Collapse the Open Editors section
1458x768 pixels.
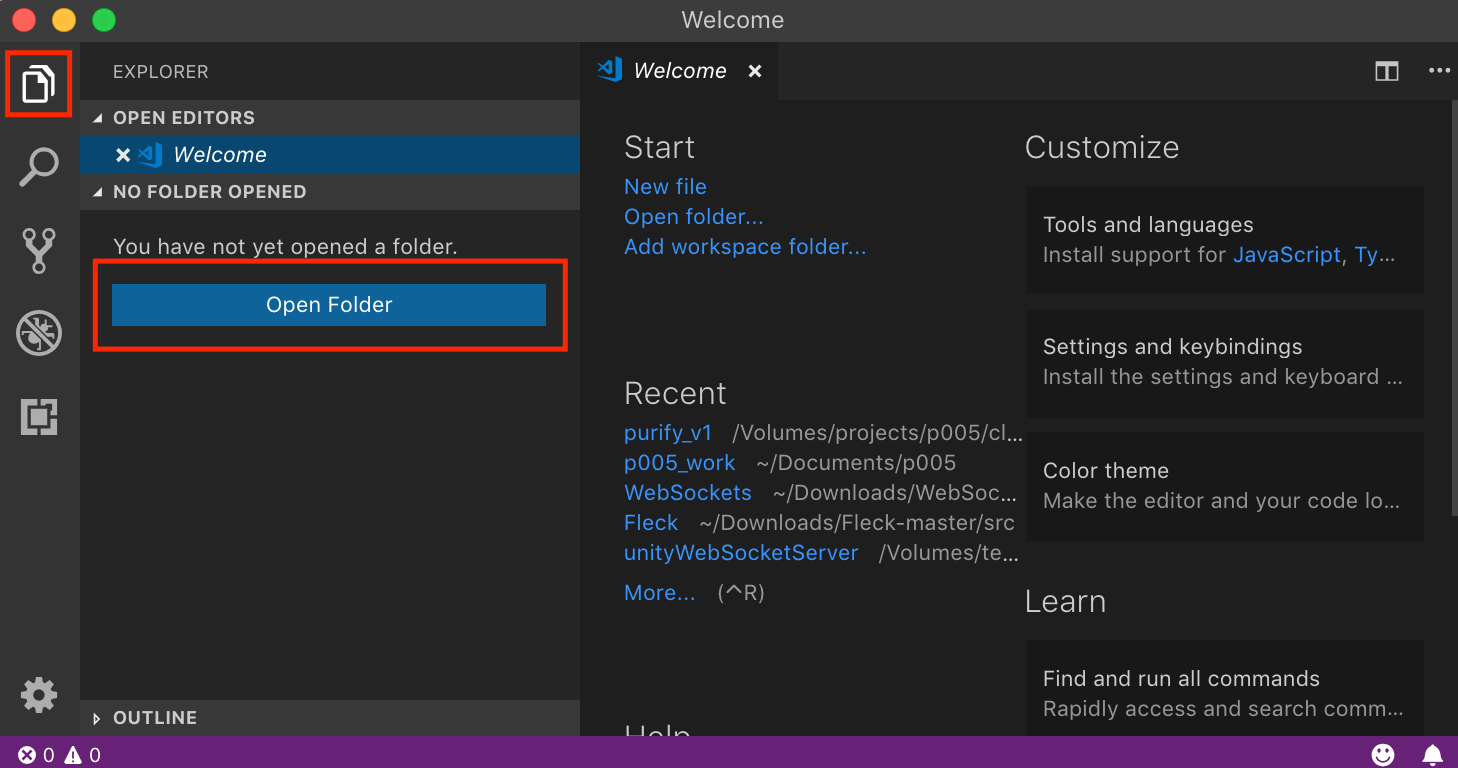click(98, 118)
